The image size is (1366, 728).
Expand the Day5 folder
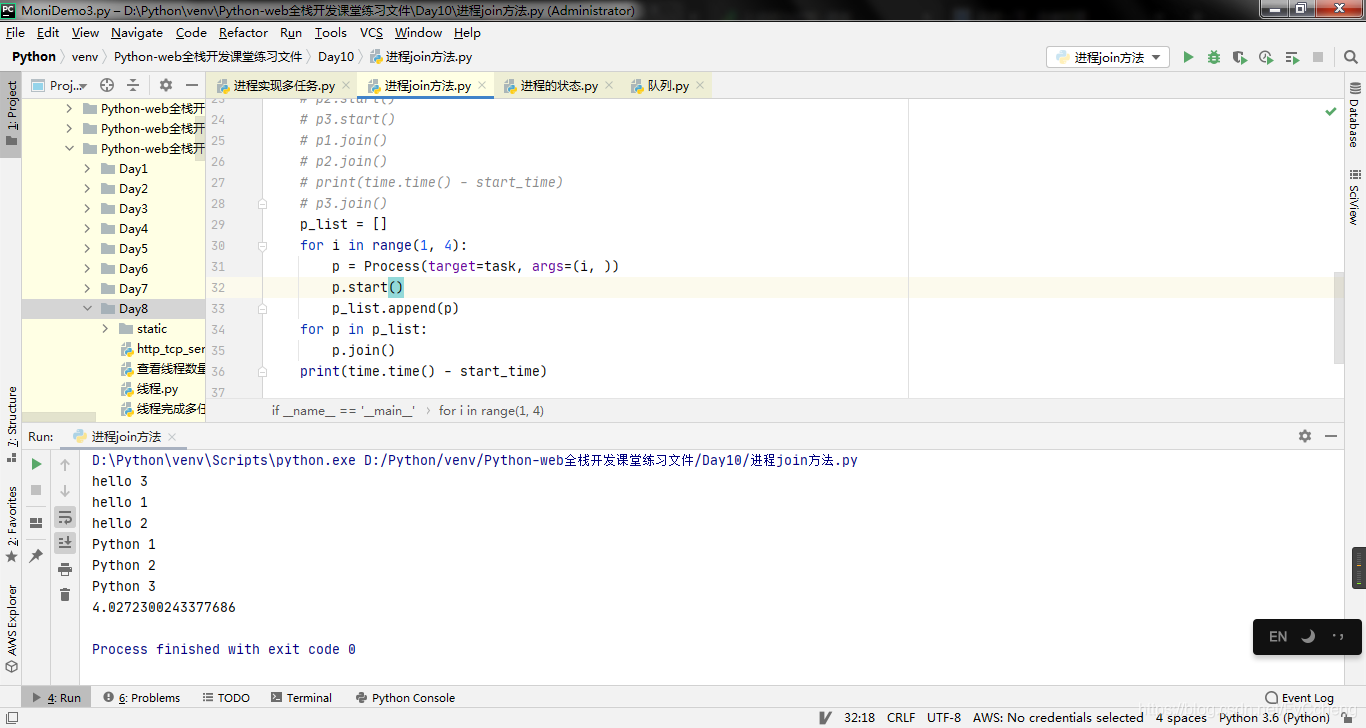[87, 249]
